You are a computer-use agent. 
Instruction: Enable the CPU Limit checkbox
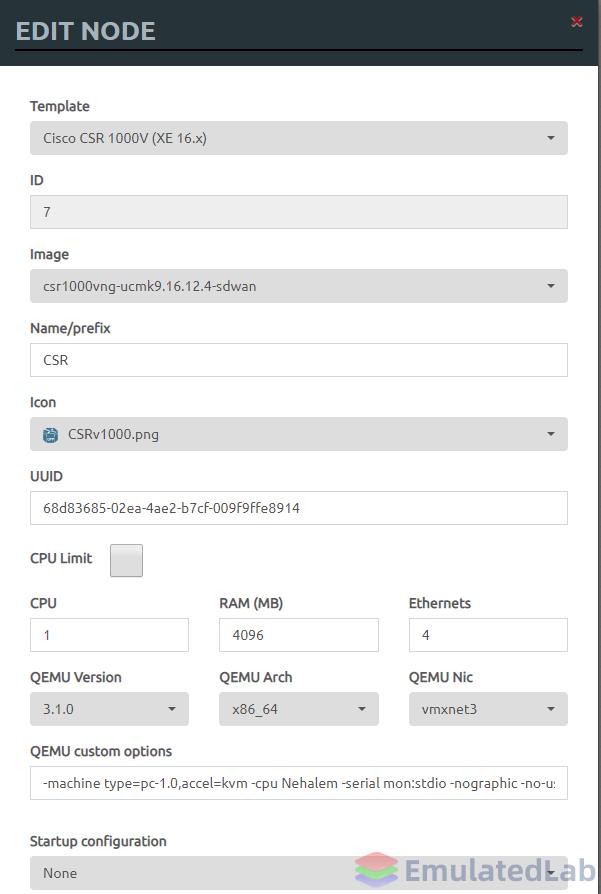(127, 560)
